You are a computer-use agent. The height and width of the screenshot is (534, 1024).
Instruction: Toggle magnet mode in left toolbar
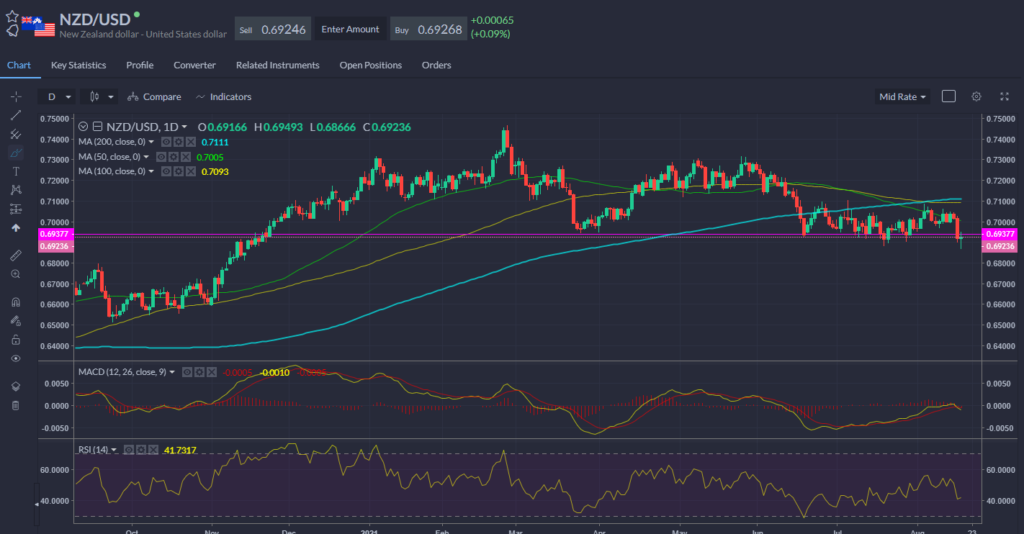(x=16, y=302)
